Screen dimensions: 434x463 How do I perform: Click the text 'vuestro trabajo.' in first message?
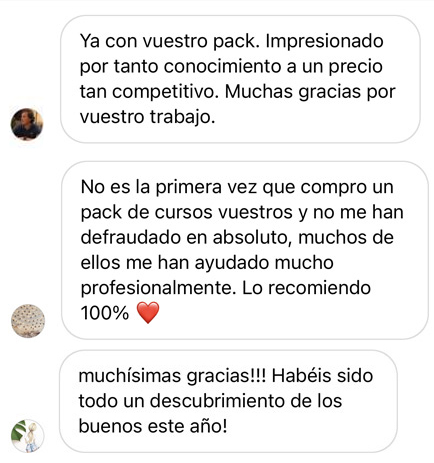148,117
